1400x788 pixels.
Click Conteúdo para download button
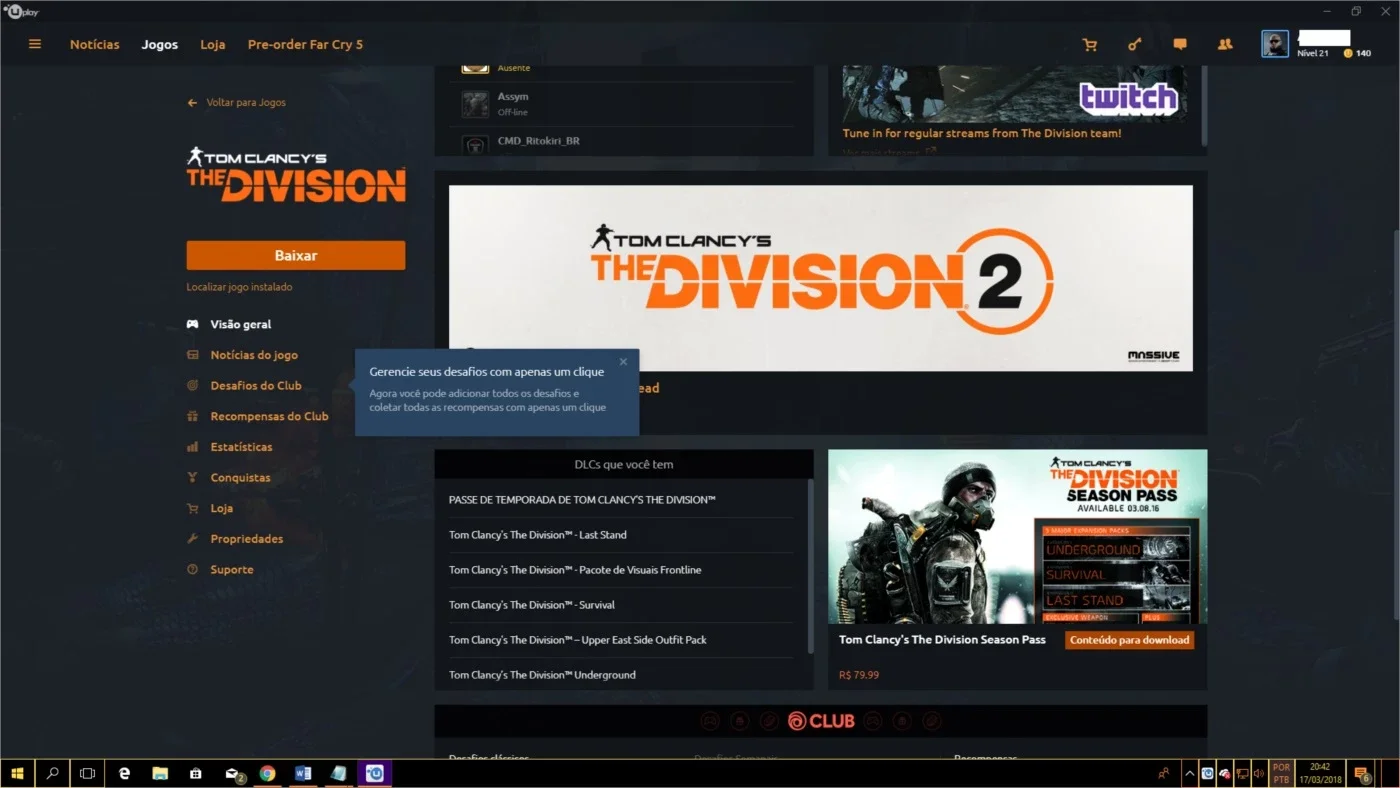click(x=1129, y=640)
